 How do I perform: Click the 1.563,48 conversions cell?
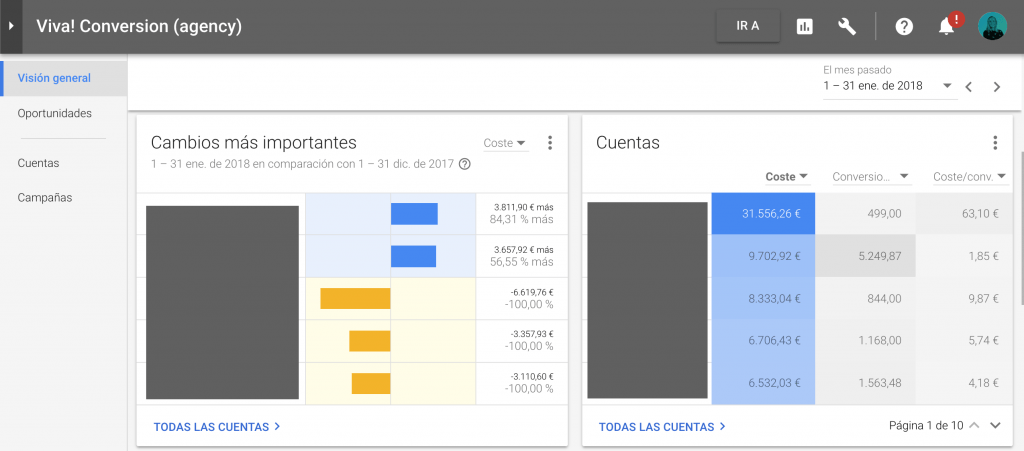(865, 383)
